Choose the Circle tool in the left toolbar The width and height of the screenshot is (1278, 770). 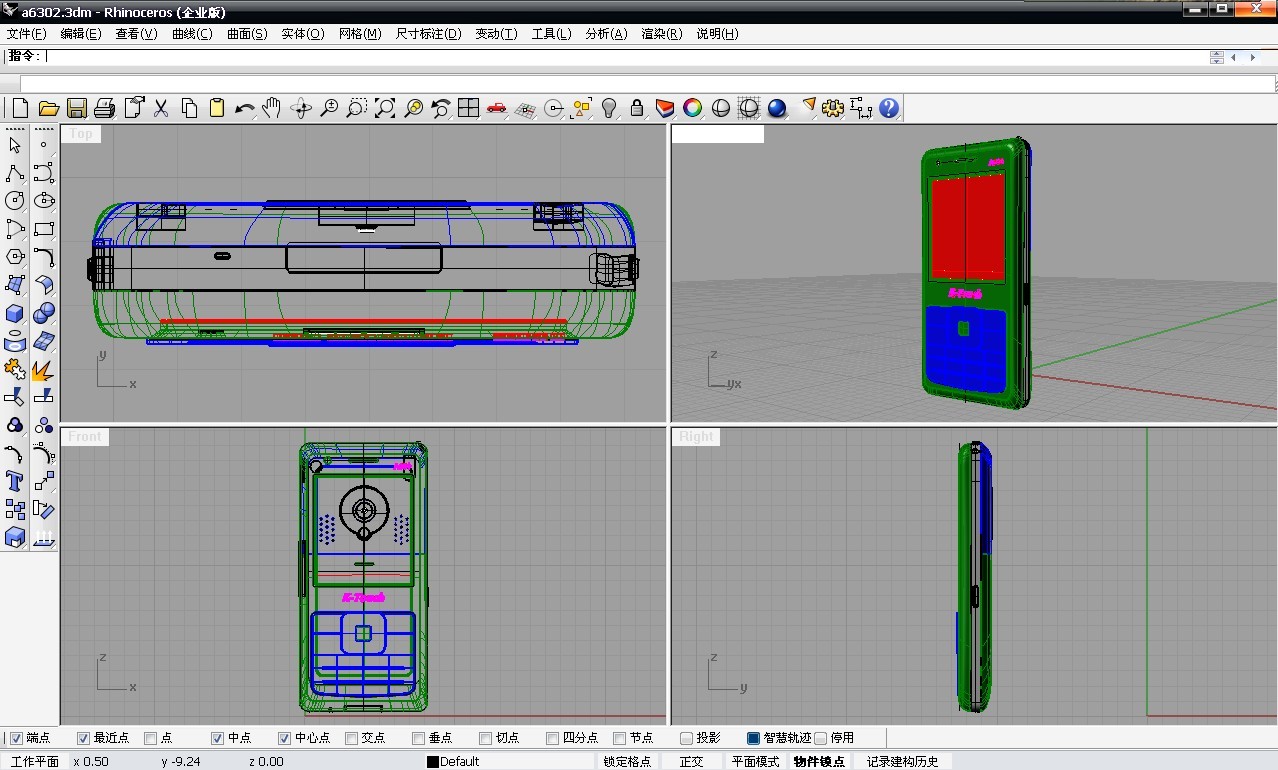pos(15,201)
